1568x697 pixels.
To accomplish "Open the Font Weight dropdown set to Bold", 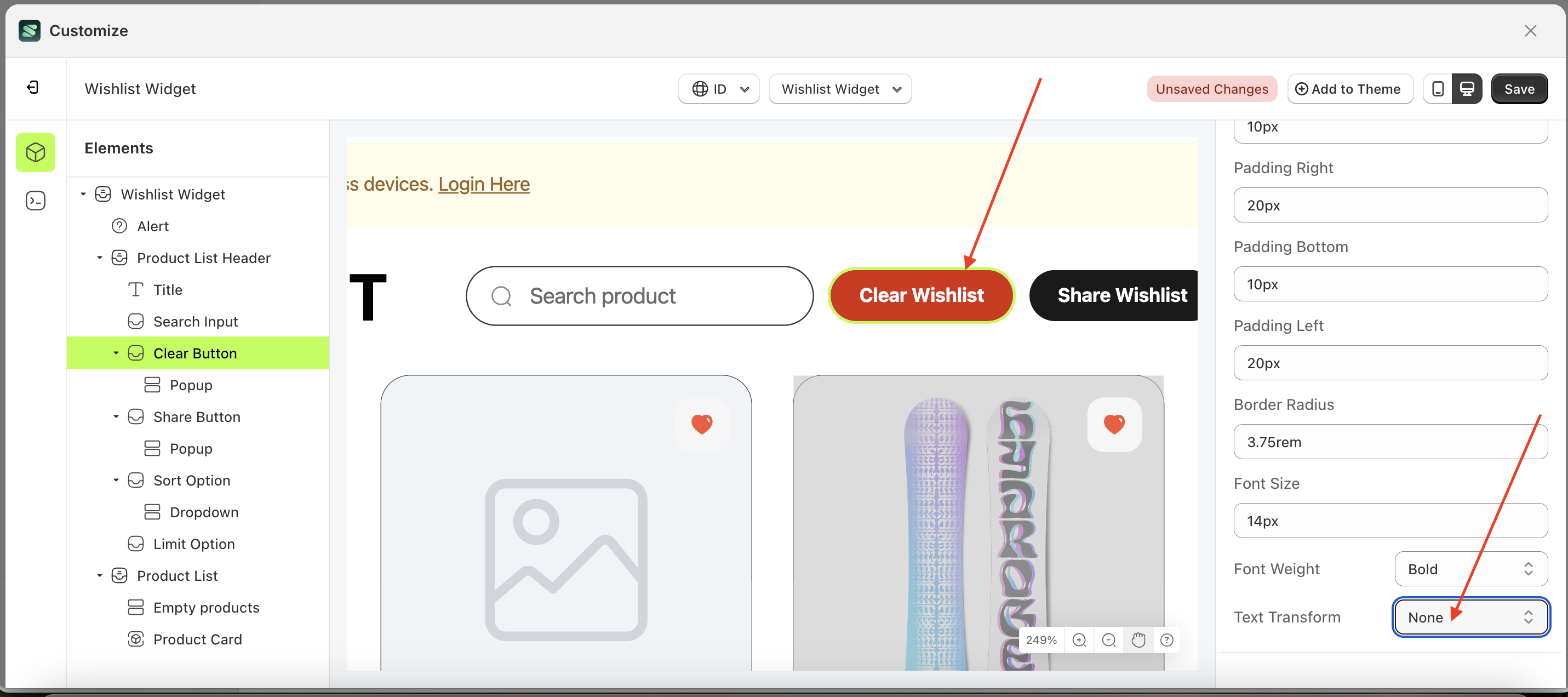I will [1470, 569].
